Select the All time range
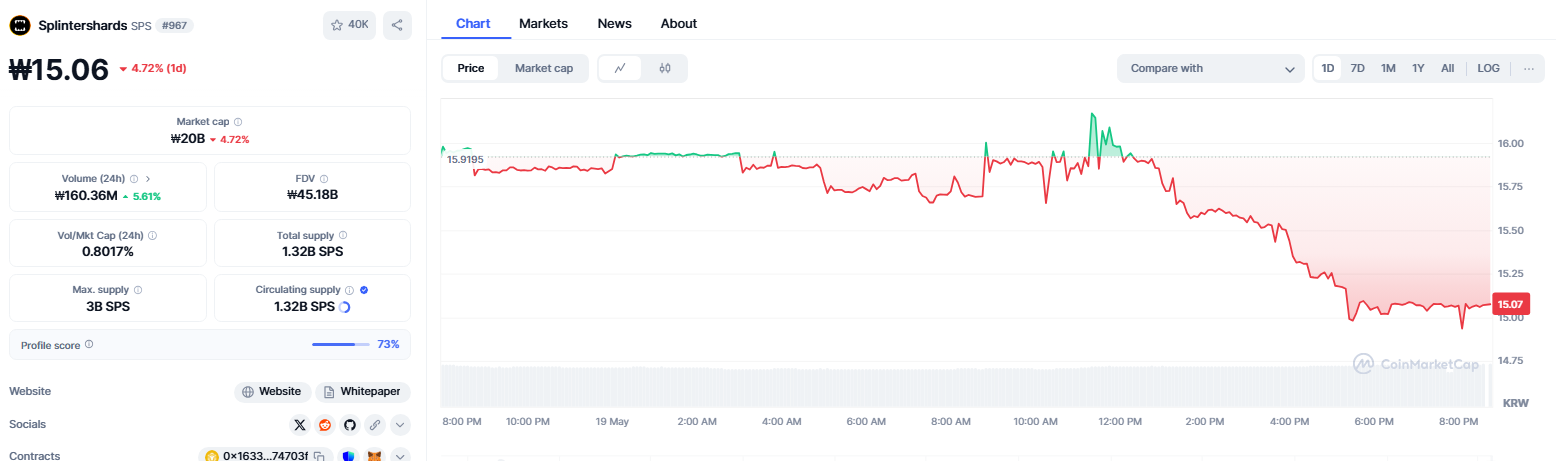The image size is (1556, 461). pyautogui.click(x=1447, y=68)
